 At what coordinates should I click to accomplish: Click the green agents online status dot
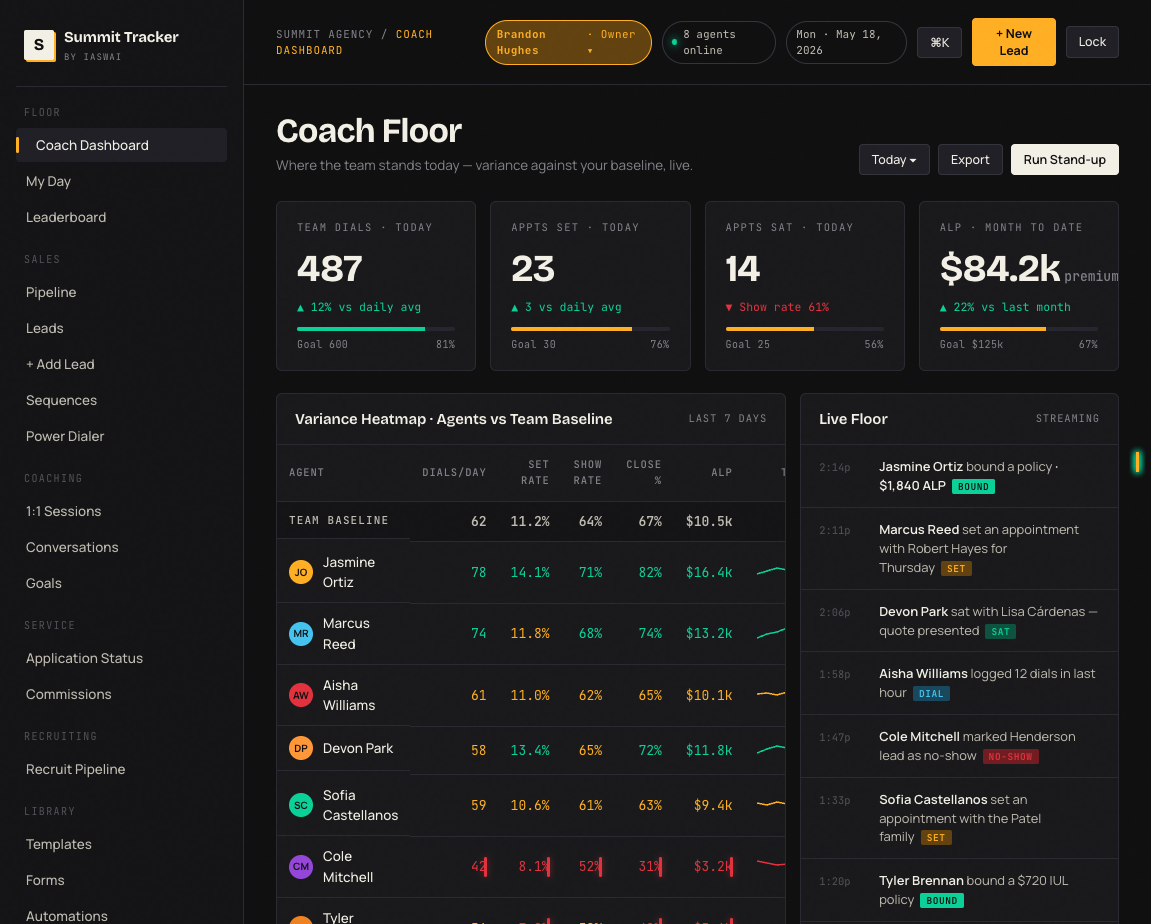click(674, 43)
